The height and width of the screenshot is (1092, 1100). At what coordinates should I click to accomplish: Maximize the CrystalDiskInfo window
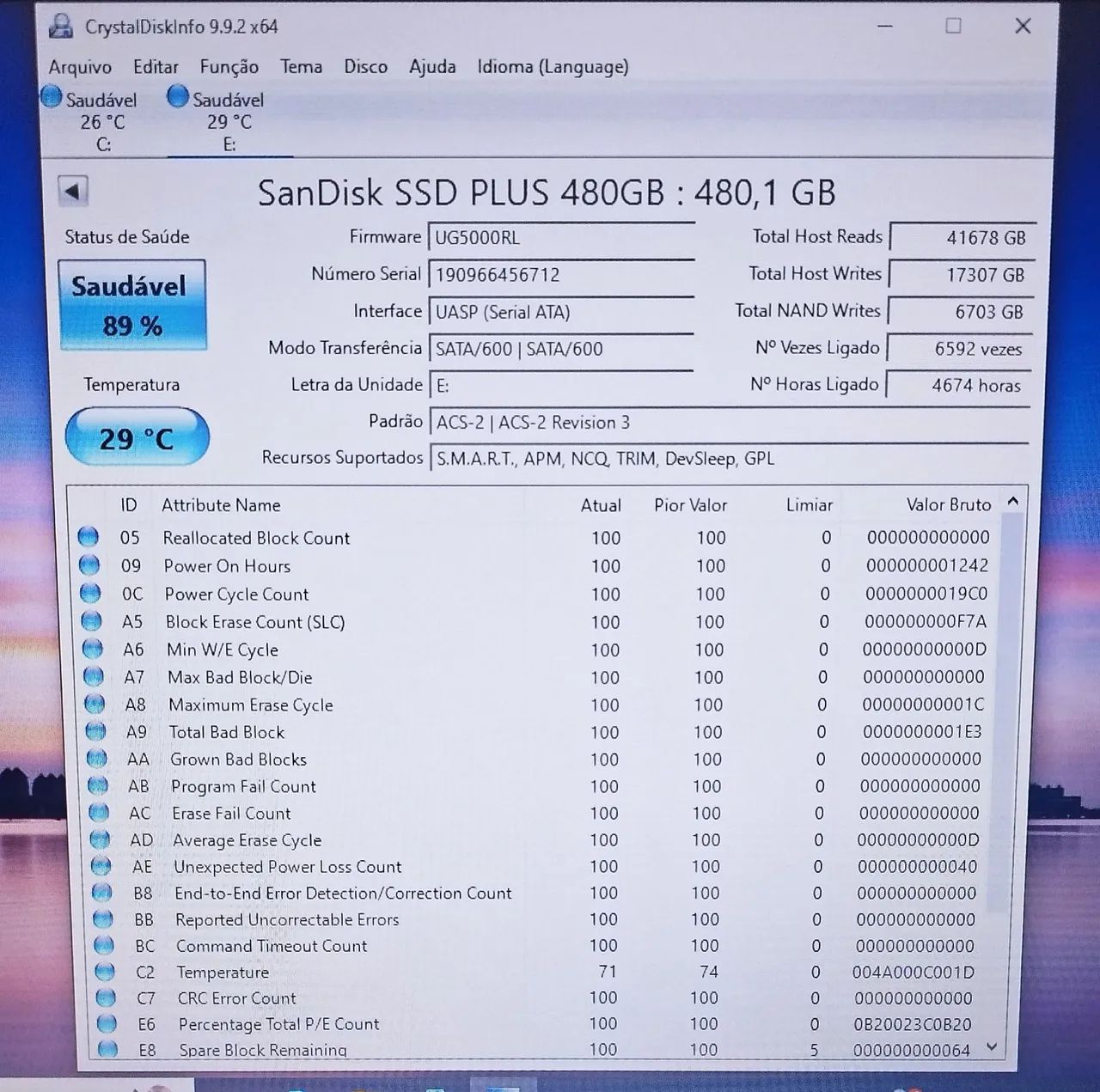tap(953, 26)
